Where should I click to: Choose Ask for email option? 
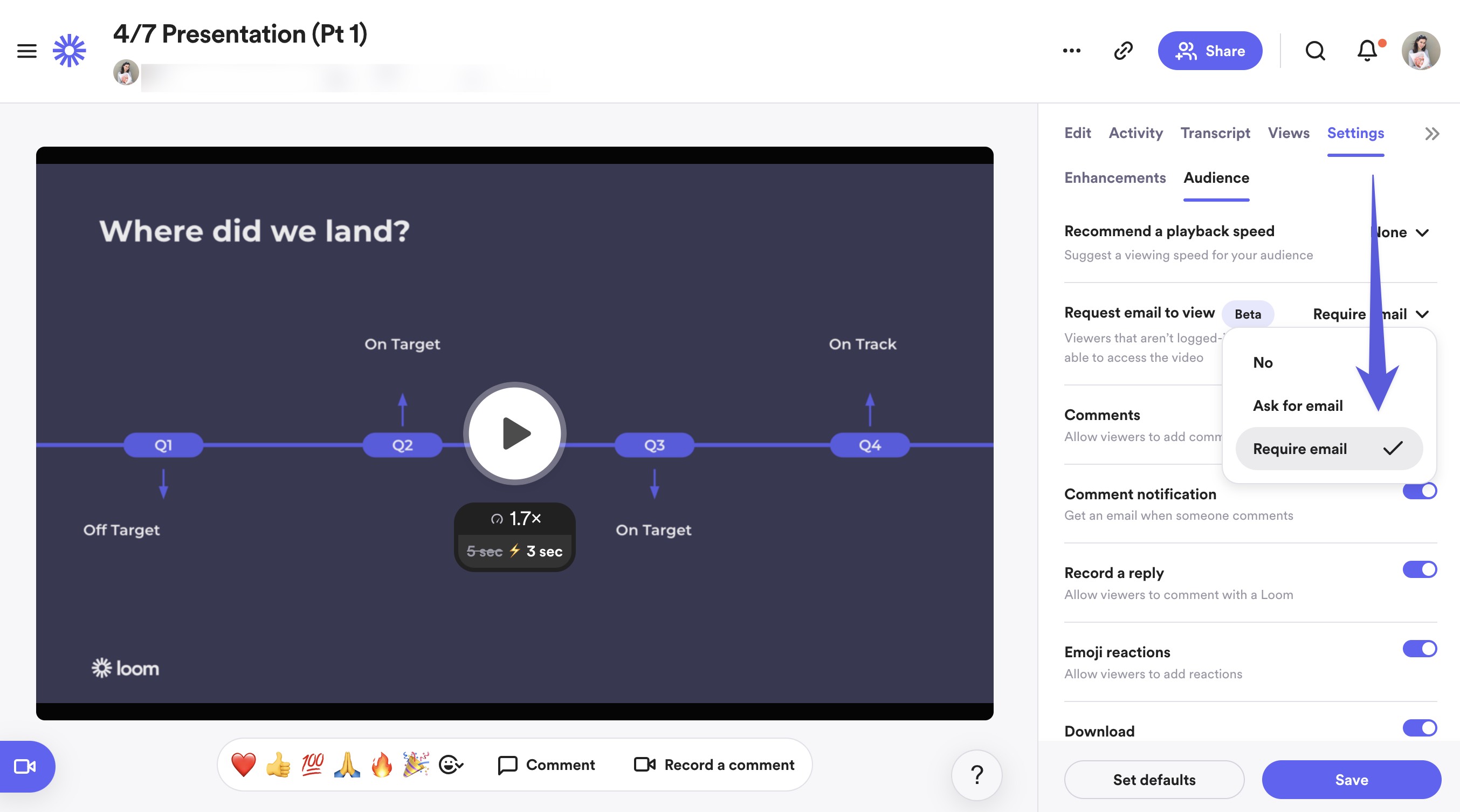tap(1297, 405)
